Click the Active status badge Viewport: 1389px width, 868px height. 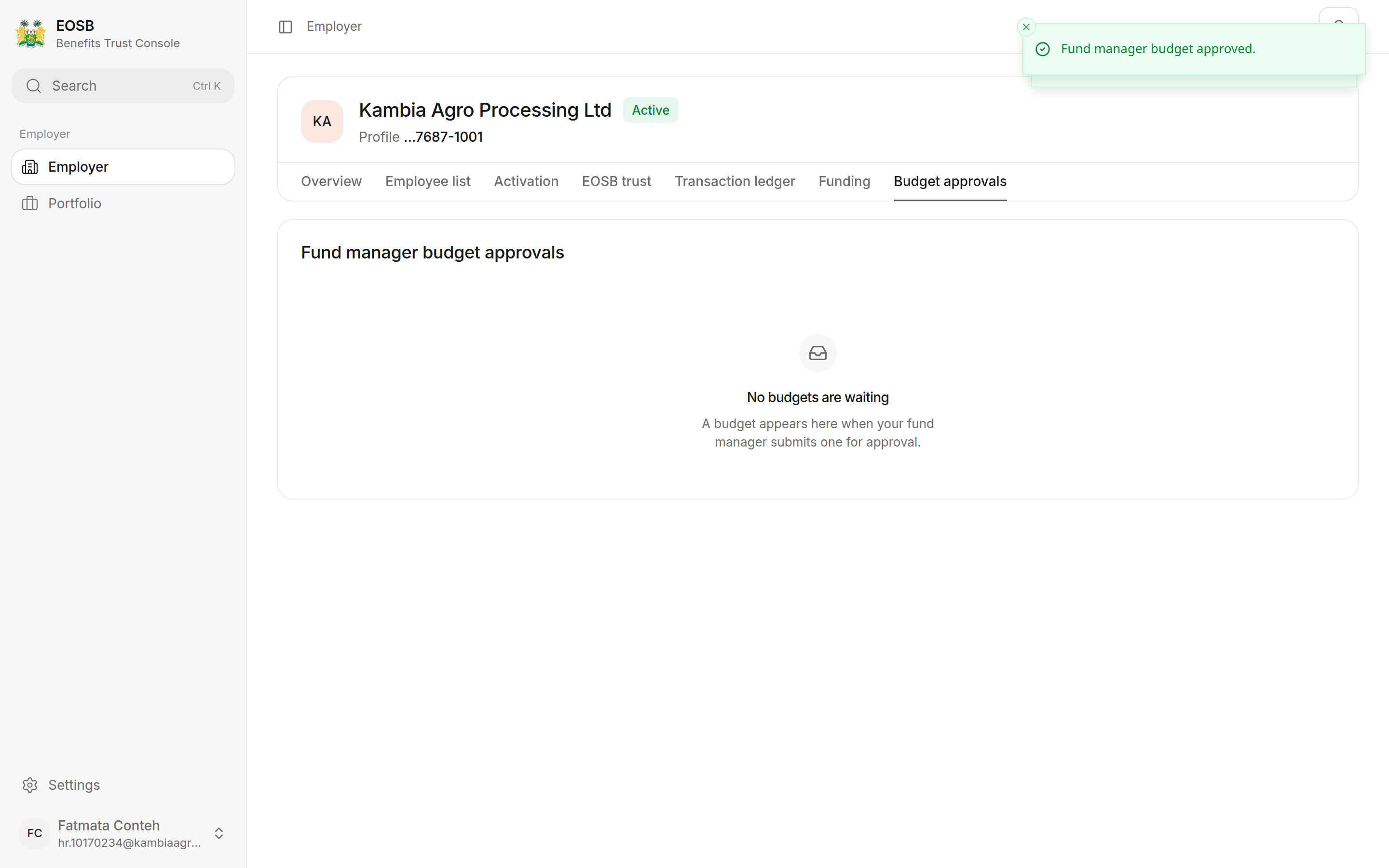[650, 110]
